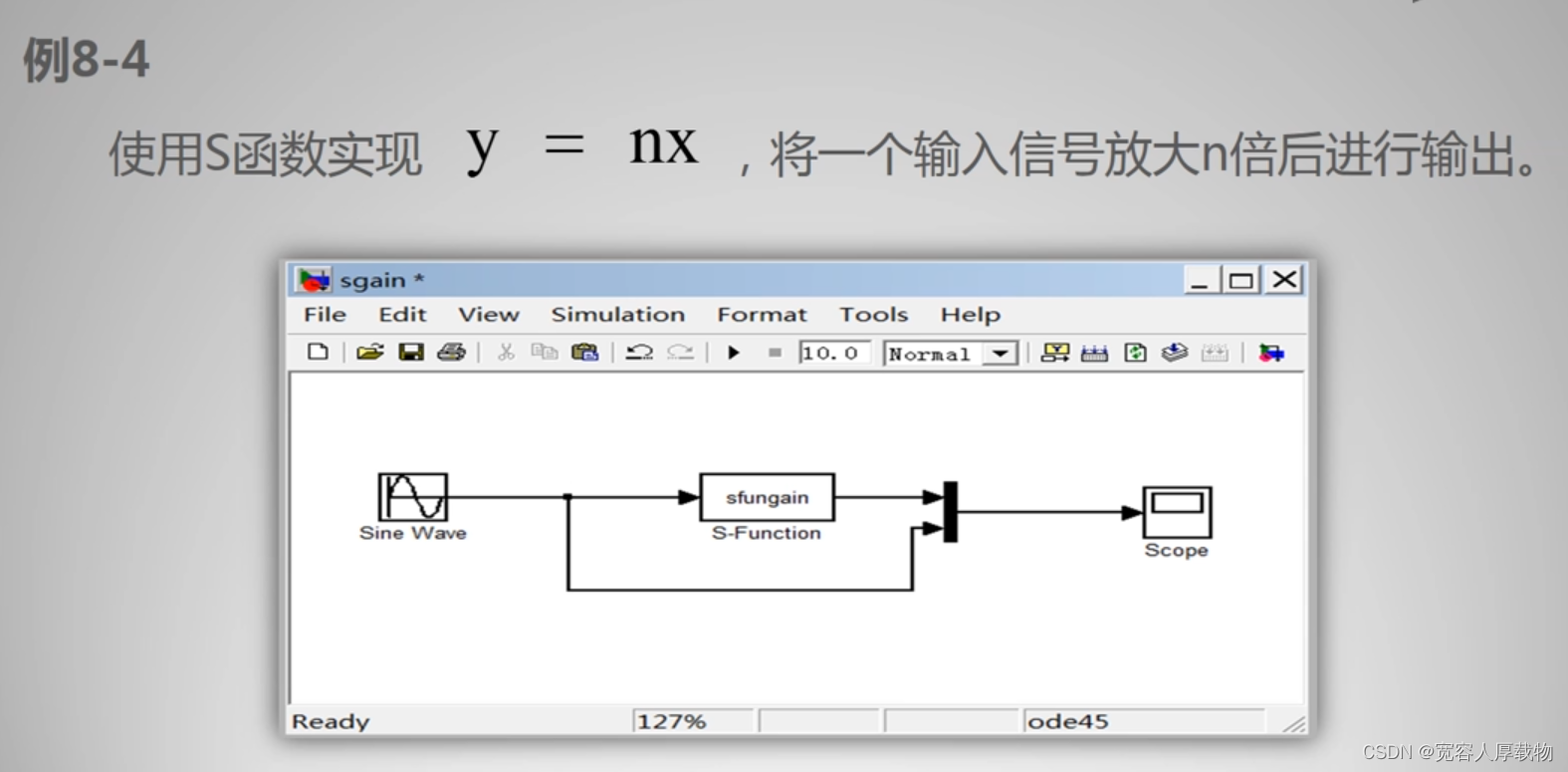Open the Help menu
Image resolution: width=1568 pixels, height=772 pixels.
(971, 315)
